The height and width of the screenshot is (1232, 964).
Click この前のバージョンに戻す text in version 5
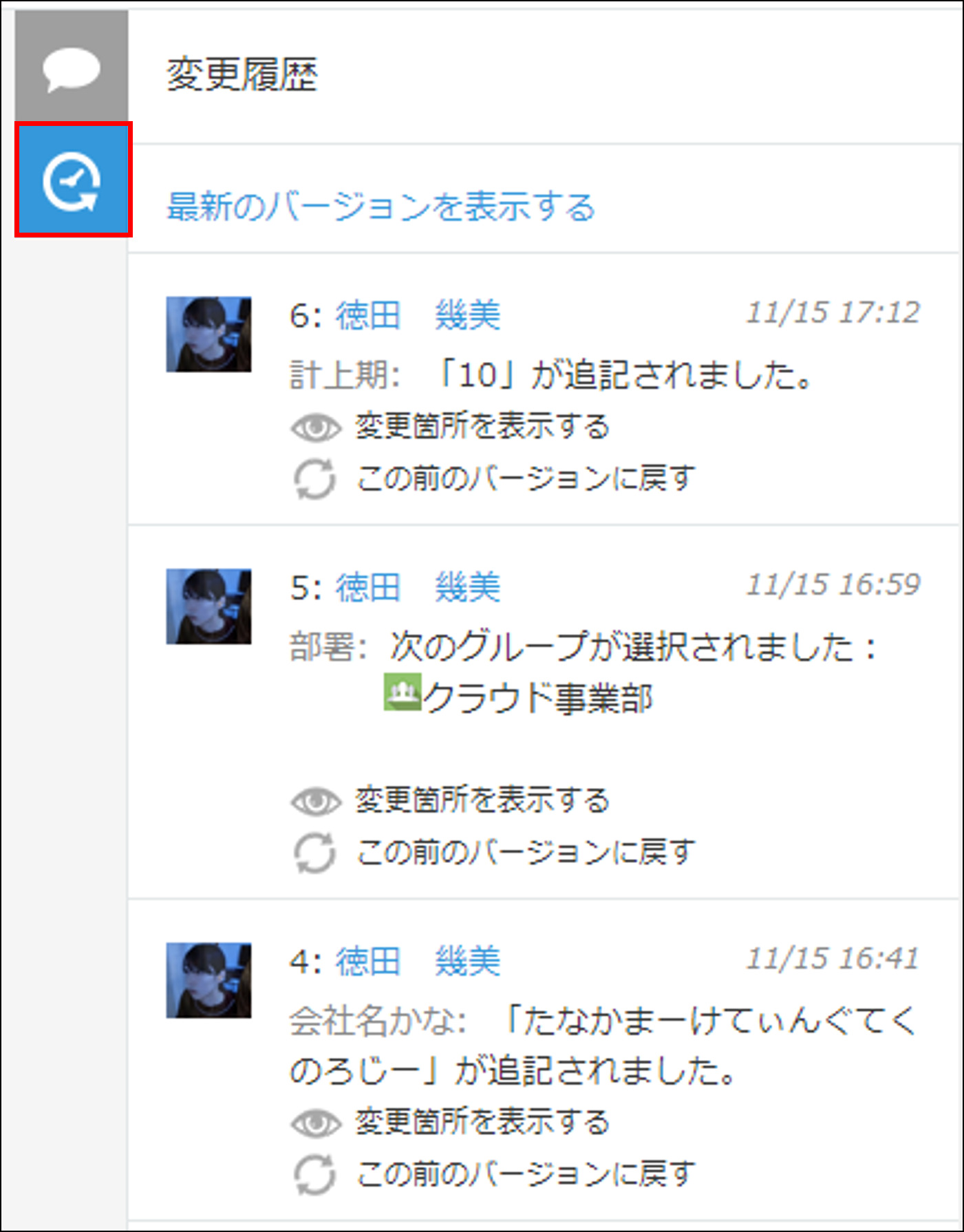(526, 852)
